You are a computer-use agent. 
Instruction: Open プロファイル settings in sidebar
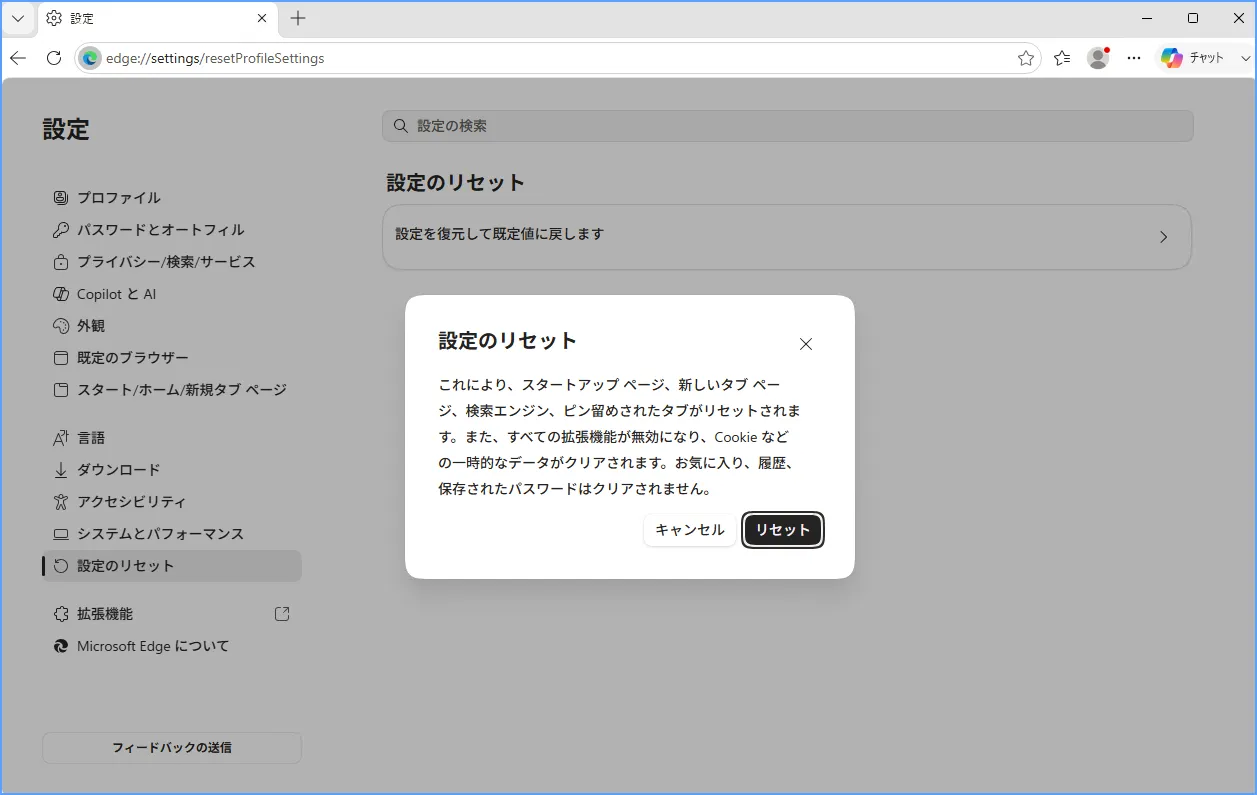click(x=172, y=198)
